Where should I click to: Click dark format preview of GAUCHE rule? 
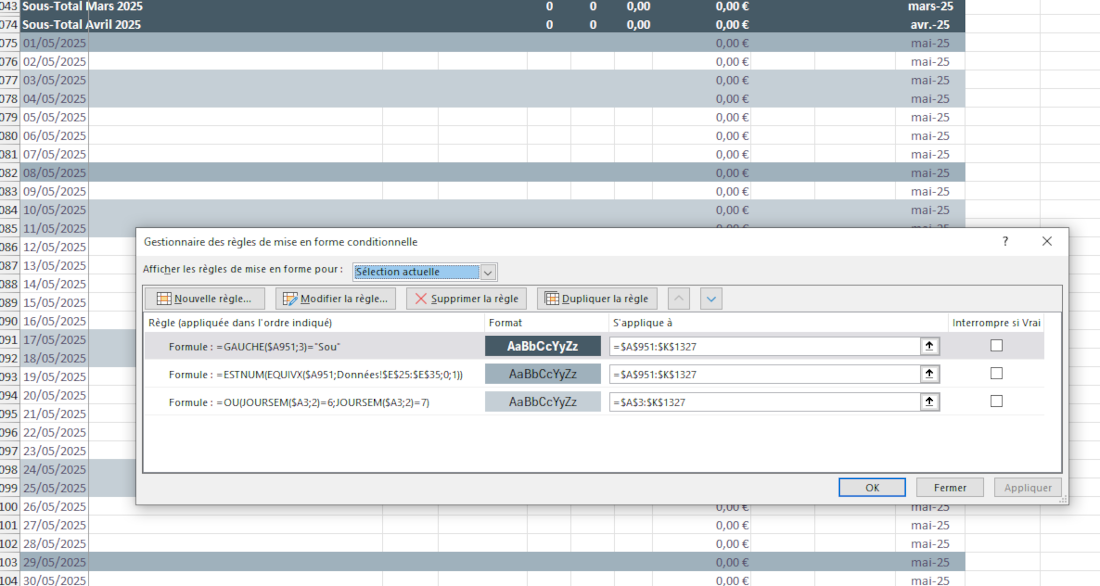point(543,346)
